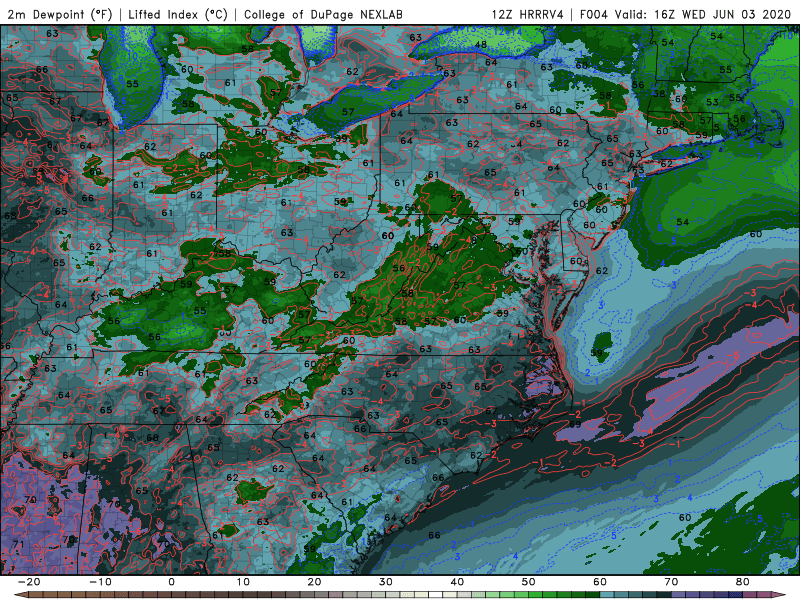The image size is (800, 600).
Task: Click the white segment of the color bar
Action: click(x=435, y=595)
